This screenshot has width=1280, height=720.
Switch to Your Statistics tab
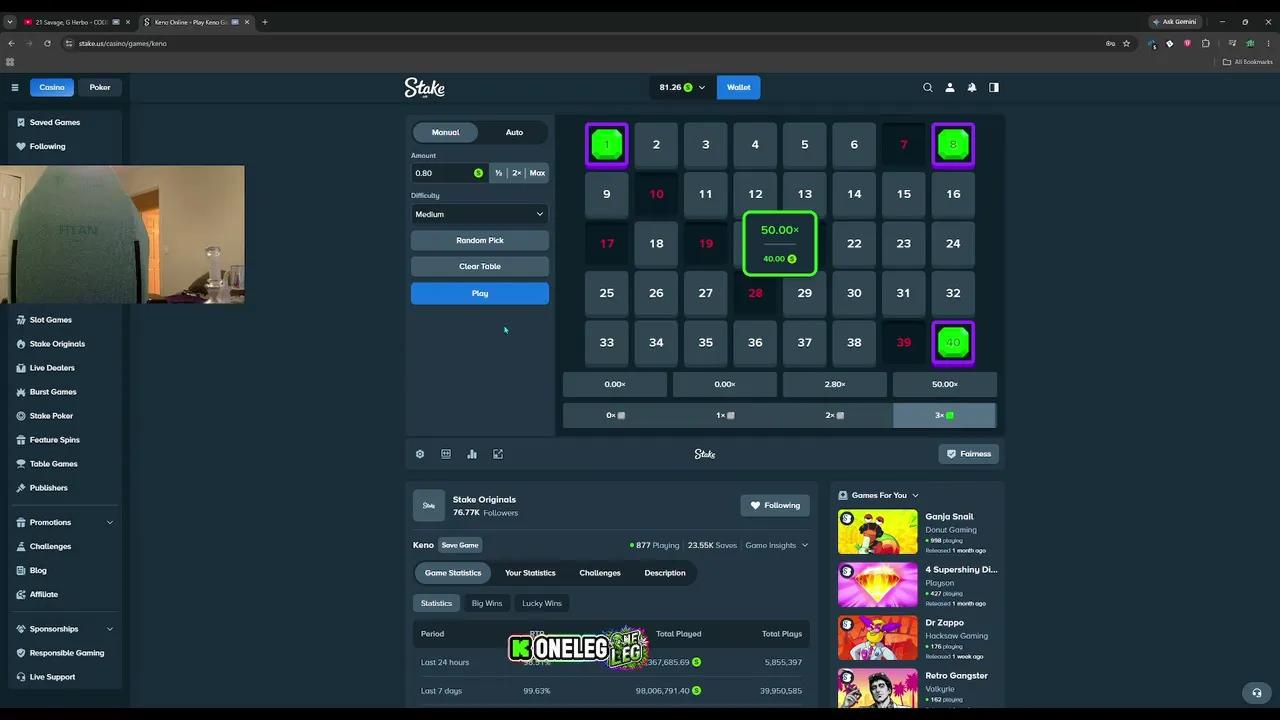pos(530,573)
